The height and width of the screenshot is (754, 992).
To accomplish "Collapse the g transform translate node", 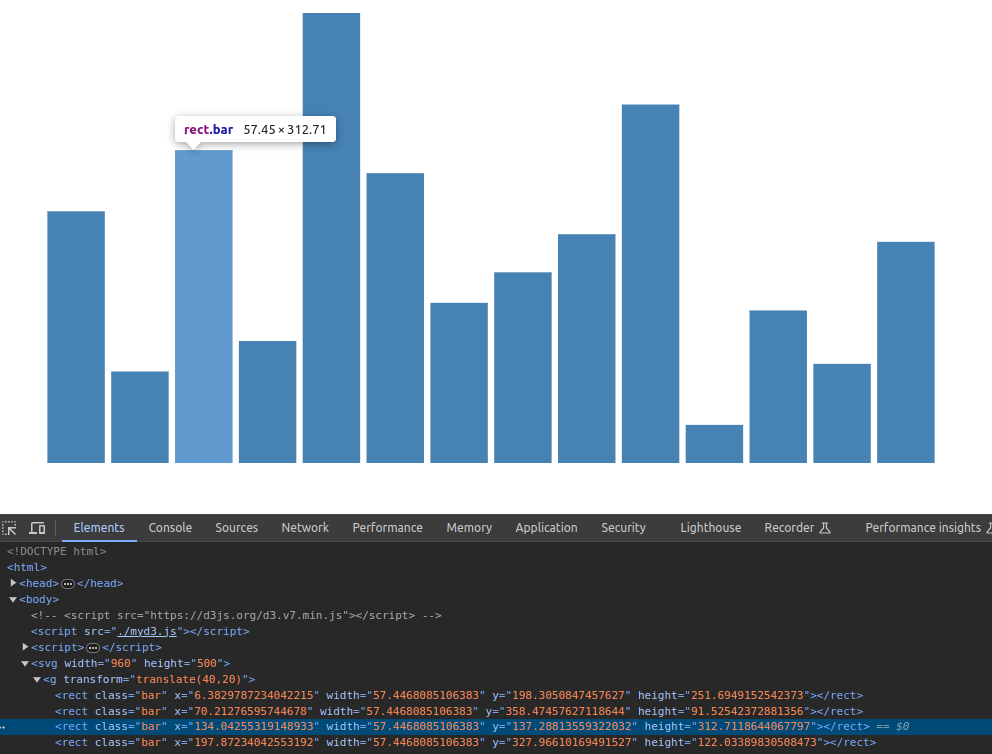I will (37, 679).
